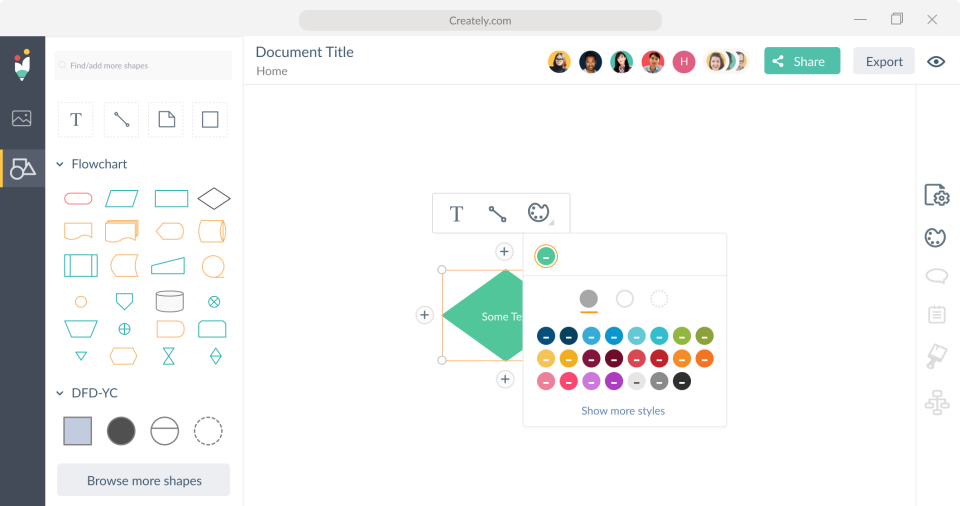Select the Text tool in shapes panel
This screenshot has width=960, height=506.
click(76, 119)
